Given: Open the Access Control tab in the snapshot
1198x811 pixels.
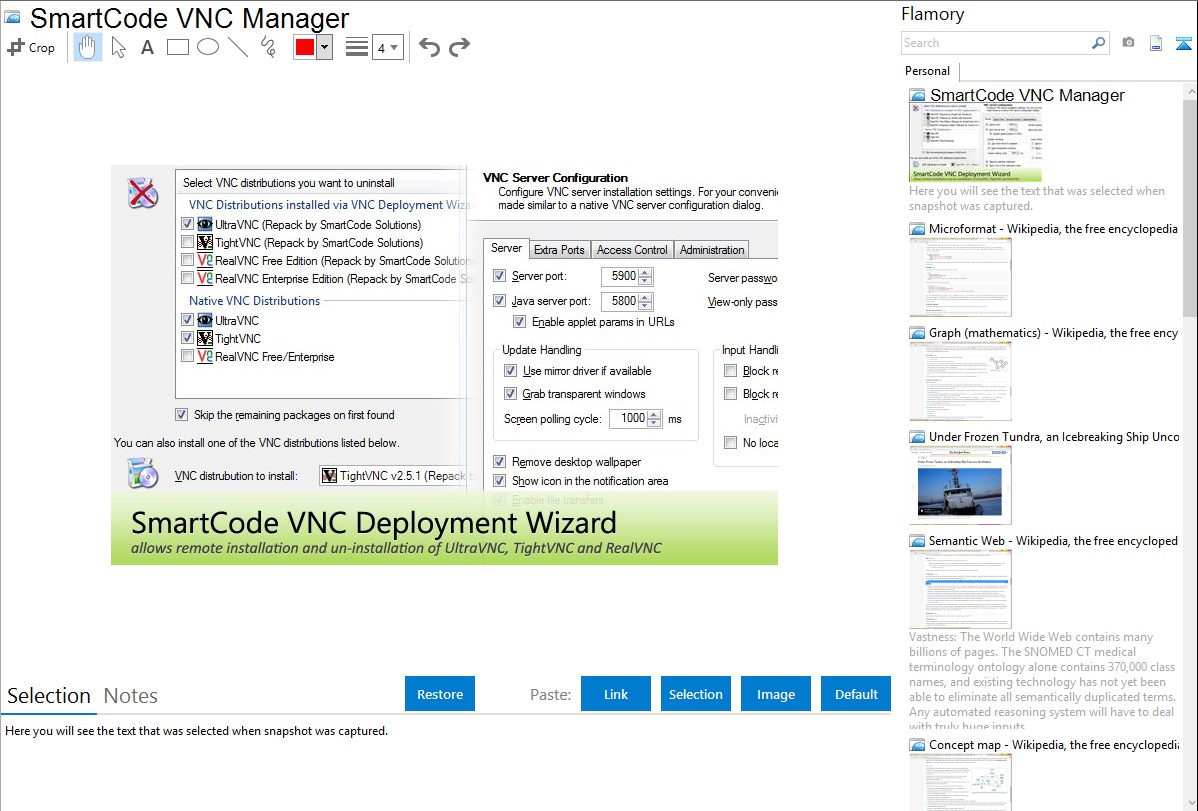Looking at the screenshot, I should point(632,250).
